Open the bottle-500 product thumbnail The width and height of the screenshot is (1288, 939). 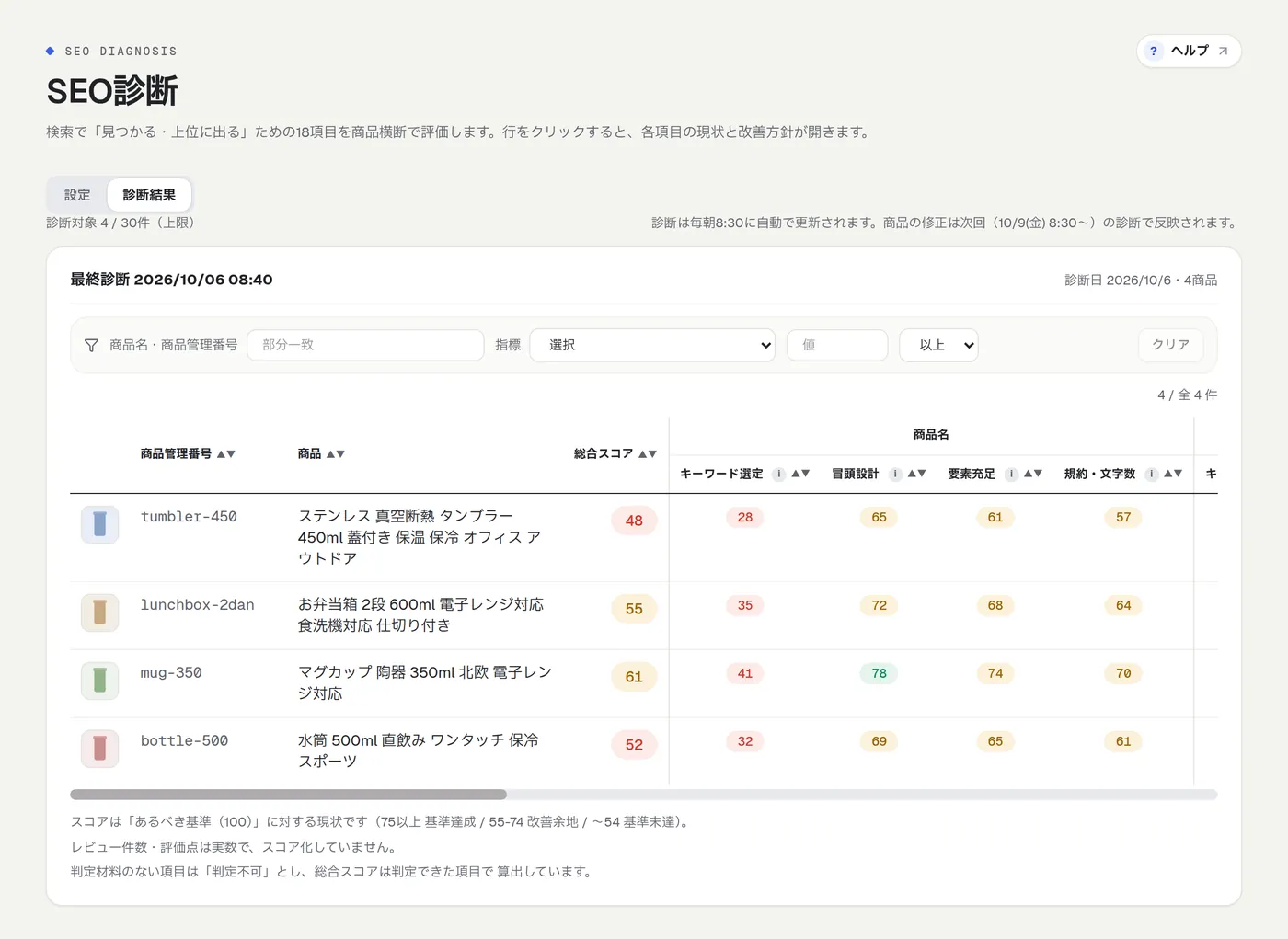click(x=99, y=749)
